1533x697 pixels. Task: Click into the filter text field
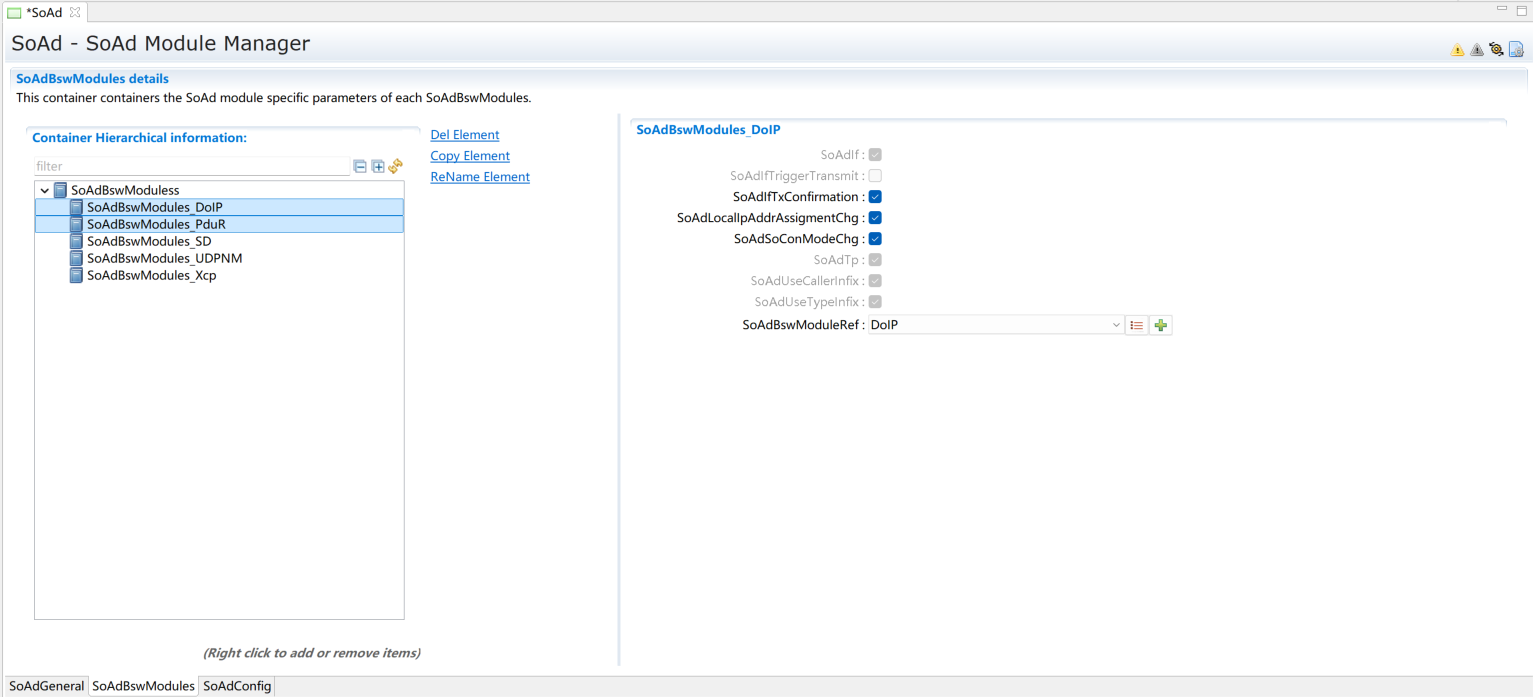pos(190,167)
